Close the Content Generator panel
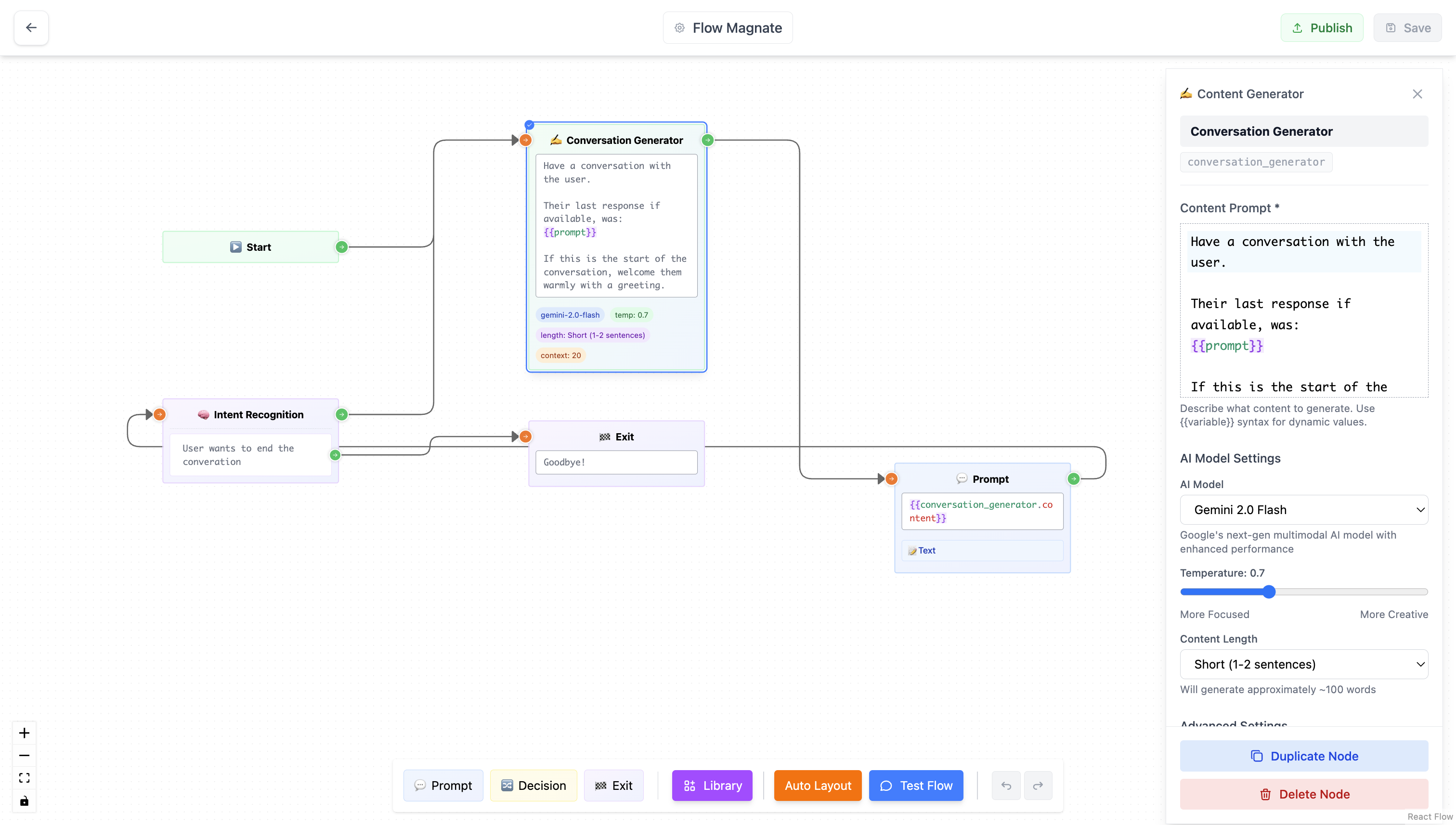1456x825 pixels. pos(1417,94)
